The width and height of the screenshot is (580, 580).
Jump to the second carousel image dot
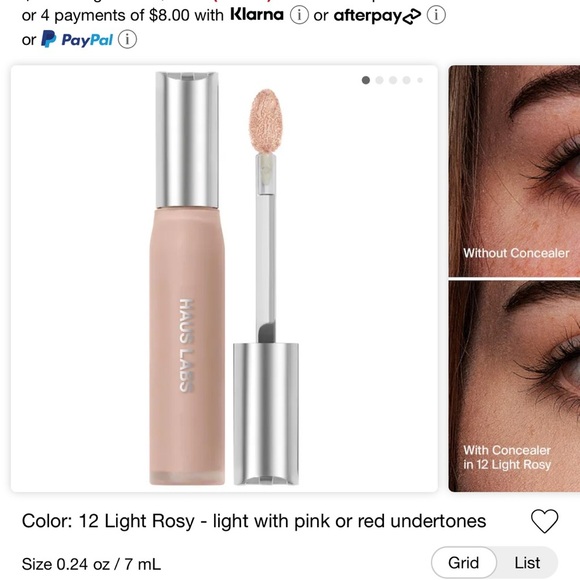(379, 80)
